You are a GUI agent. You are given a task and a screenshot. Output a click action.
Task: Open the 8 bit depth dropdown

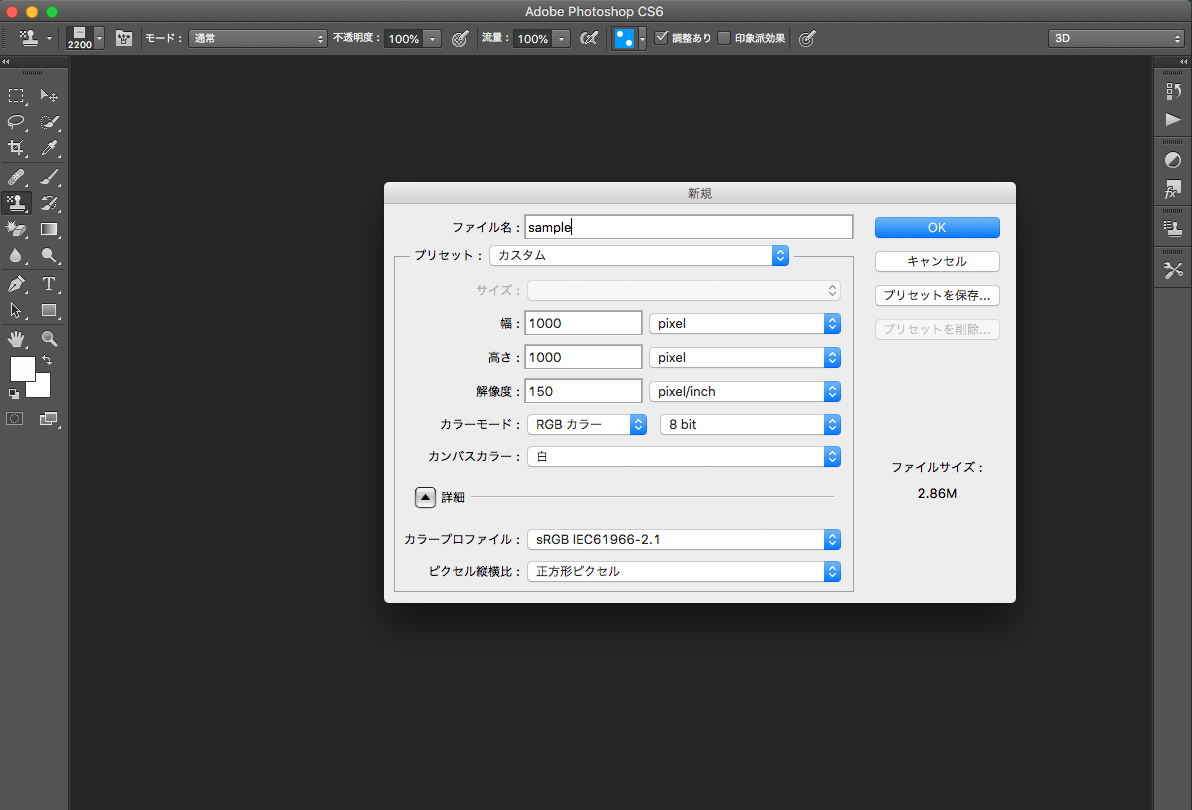point(750,425)
